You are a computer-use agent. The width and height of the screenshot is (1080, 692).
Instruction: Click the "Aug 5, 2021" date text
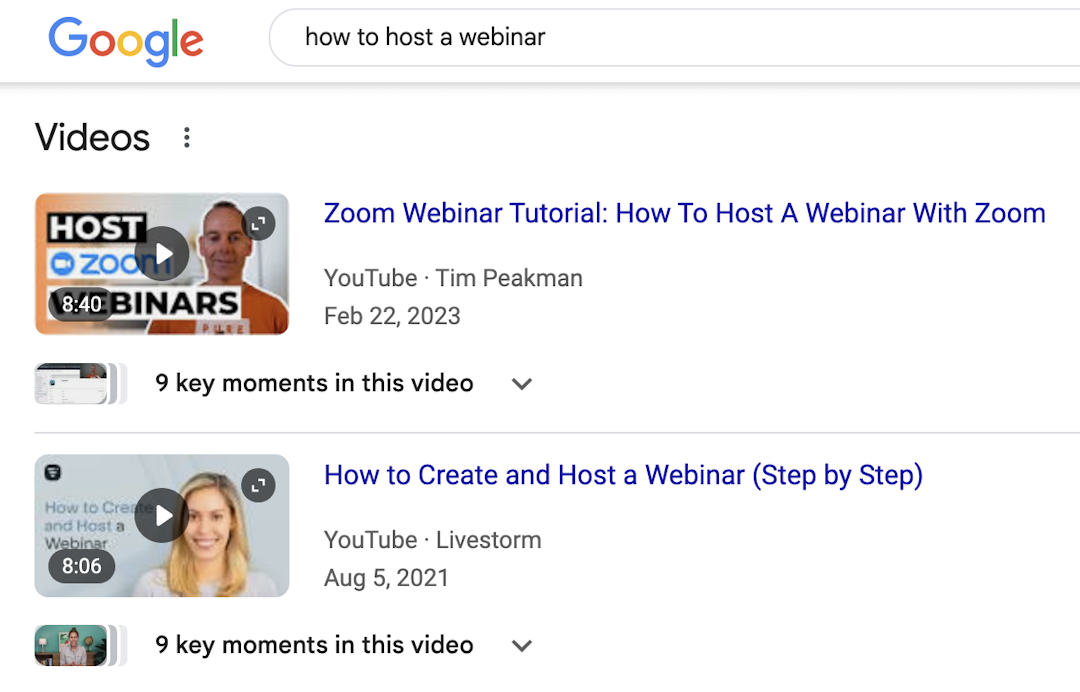[386, 578]
